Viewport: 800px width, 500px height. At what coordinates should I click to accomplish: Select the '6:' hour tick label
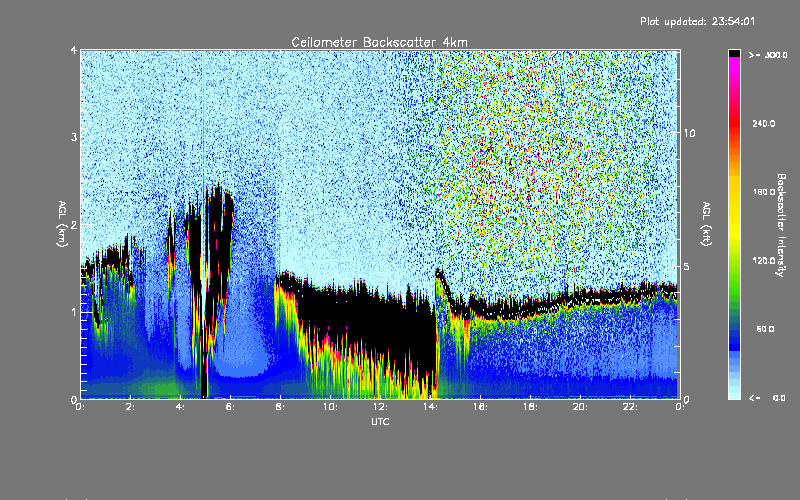click(x=231, y=407)
